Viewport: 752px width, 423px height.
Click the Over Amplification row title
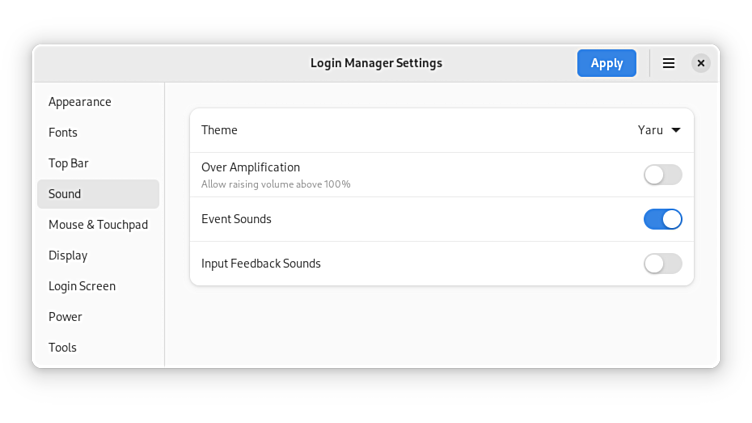(250, 167)
